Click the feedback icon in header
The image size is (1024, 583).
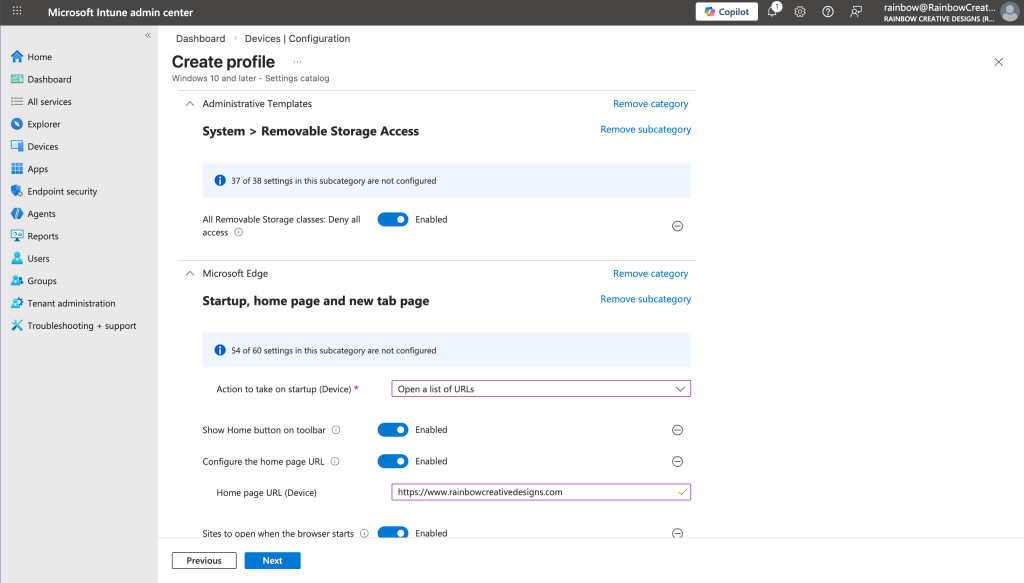click(856, 12)
